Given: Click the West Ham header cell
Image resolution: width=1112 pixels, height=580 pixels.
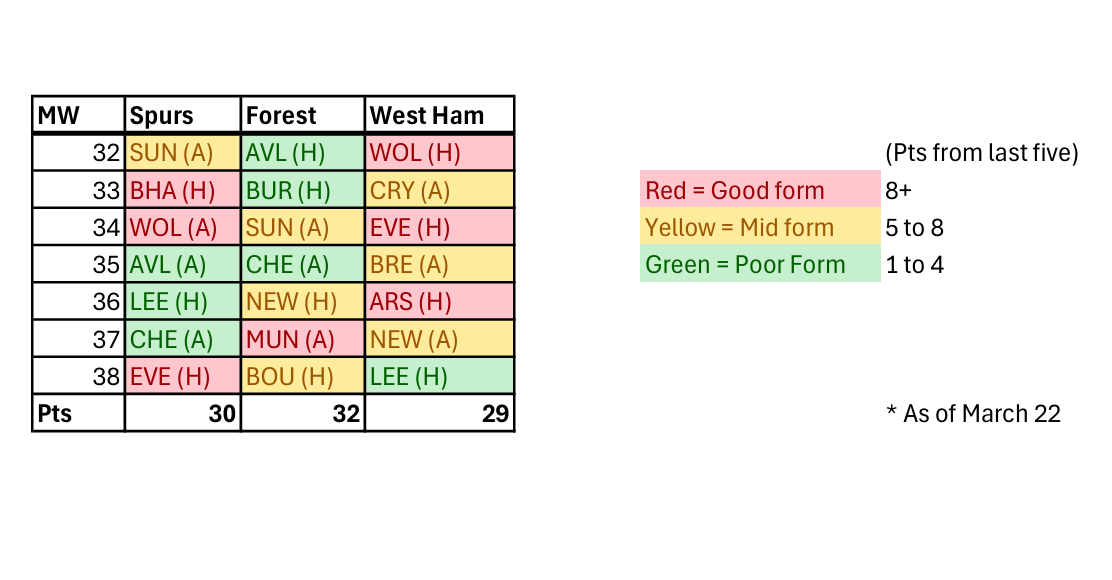Looking at the screenshot, I should pos(439,116).
